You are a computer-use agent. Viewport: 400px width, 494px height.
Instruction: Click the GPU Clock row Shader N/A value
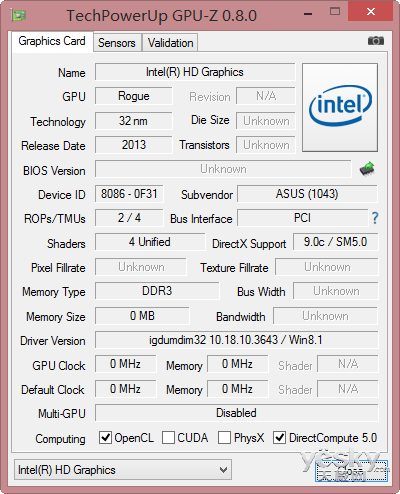coord(348,364)
